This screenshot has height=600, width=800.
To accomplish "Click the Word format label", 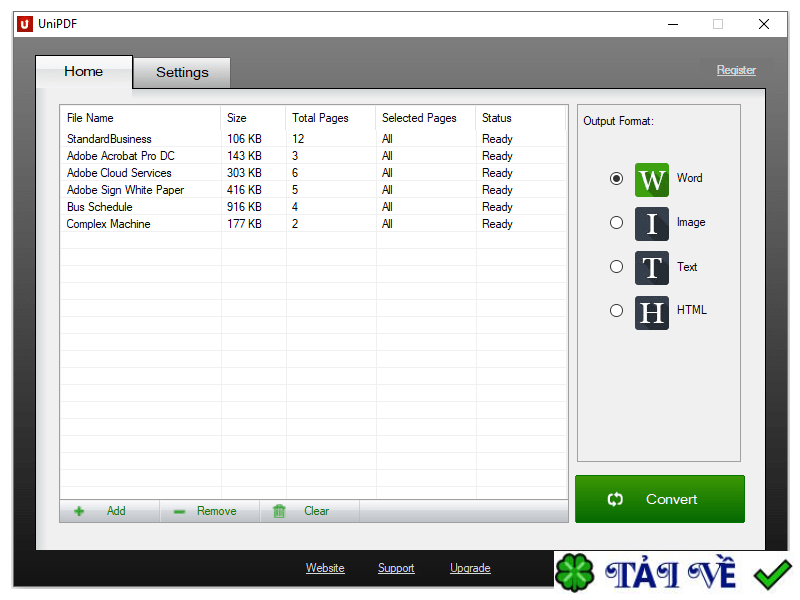I will click(689, 178).
